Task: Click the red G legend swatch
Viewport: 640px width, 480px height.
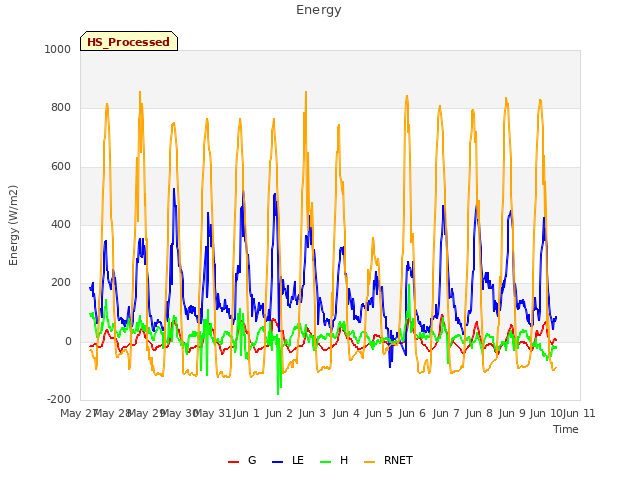Action: [233, 462]
